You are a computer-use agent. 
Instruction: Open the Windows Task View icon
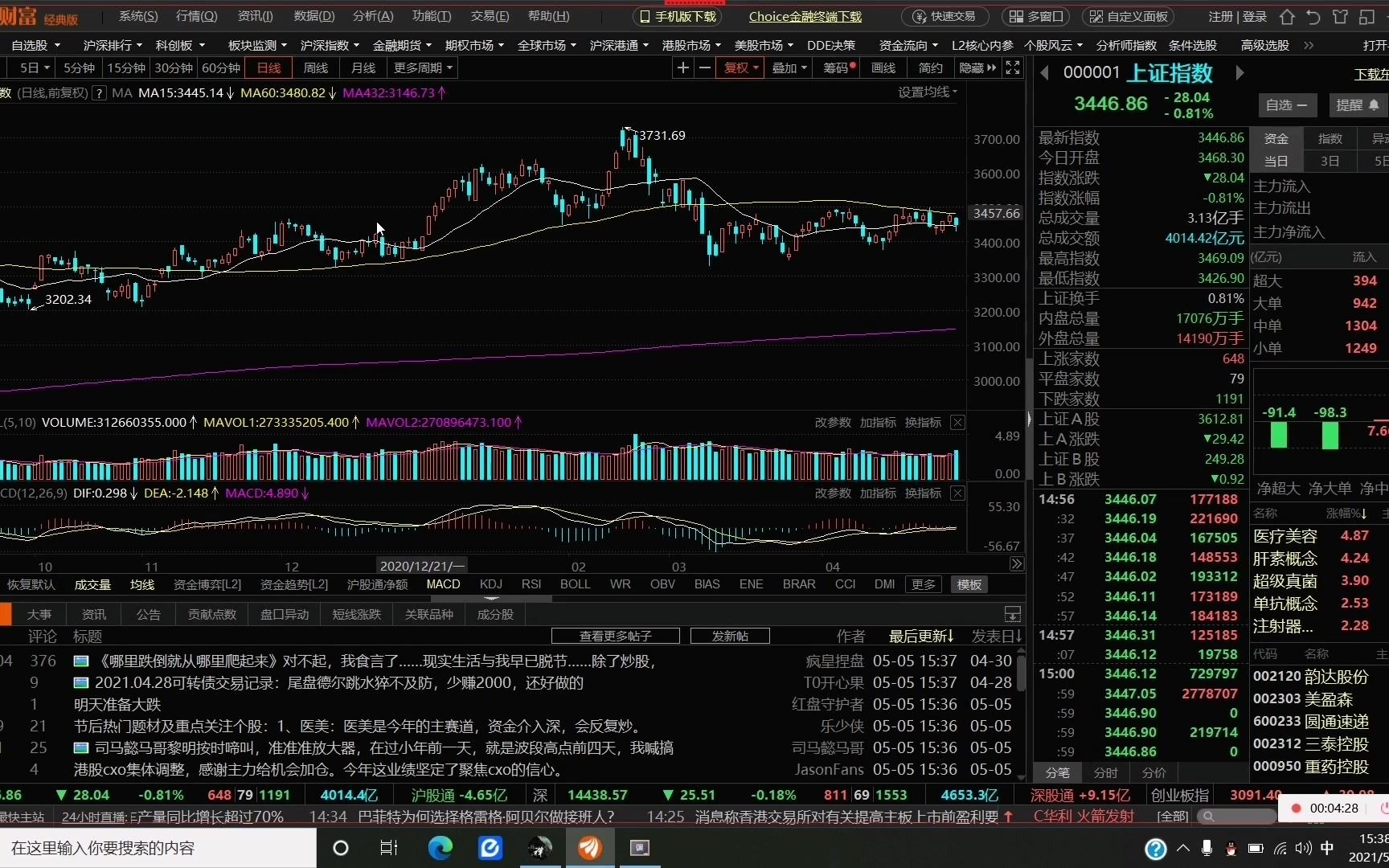(x=389, y=848)
